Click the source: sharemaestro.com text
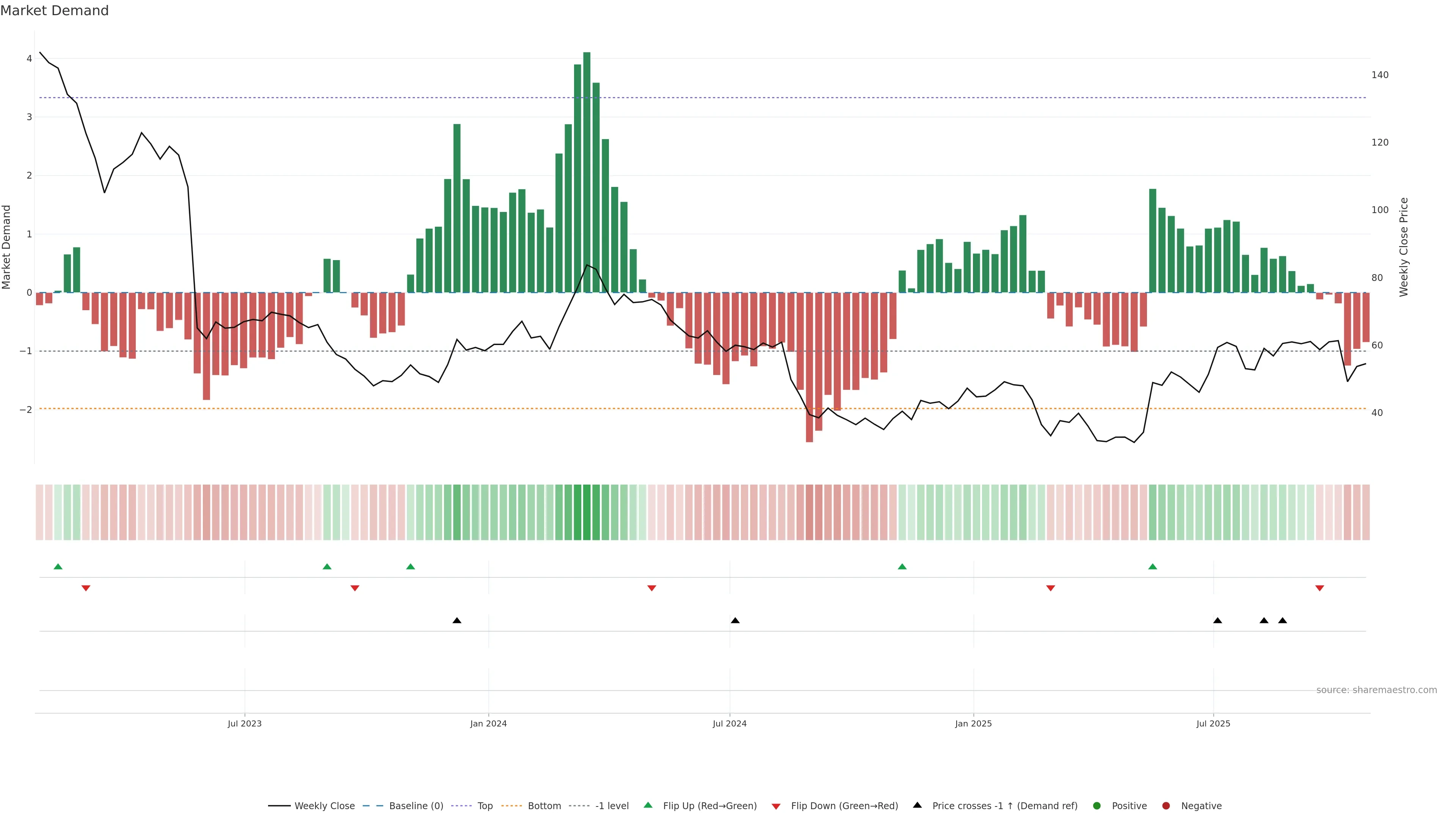The image size is (1456, 819). tap(1376, 690)
